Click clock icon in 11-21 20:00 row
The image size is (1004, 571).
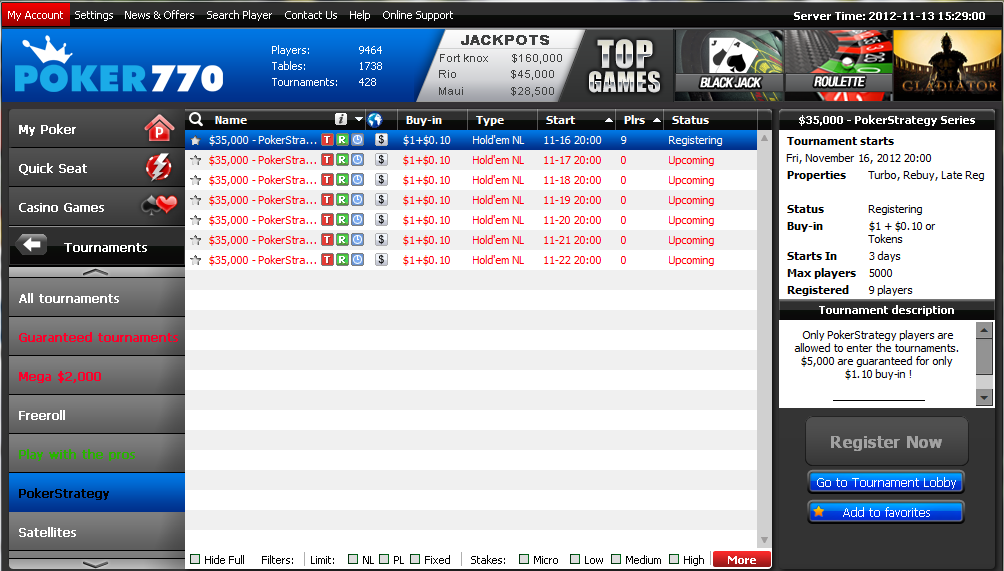click(357, 240)
